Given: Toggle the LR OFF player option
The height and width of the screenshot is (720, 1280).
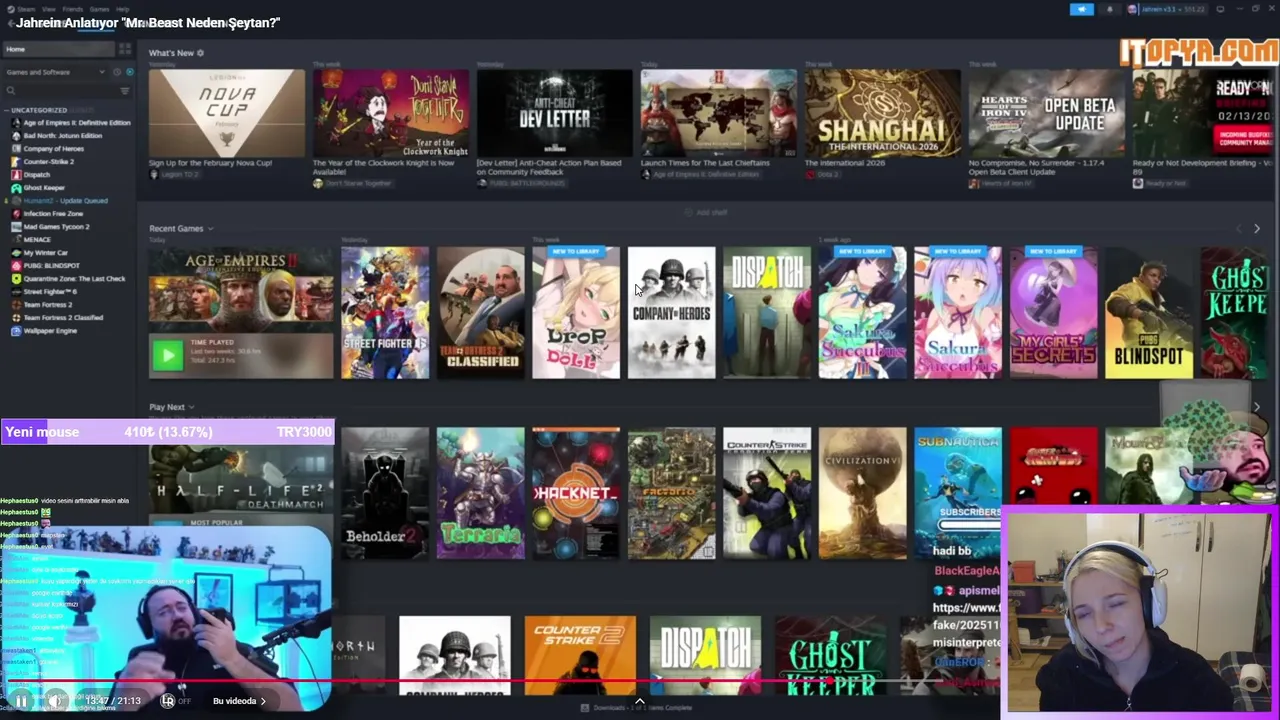Looking at the screenshot, I should [x=175, y=701].
